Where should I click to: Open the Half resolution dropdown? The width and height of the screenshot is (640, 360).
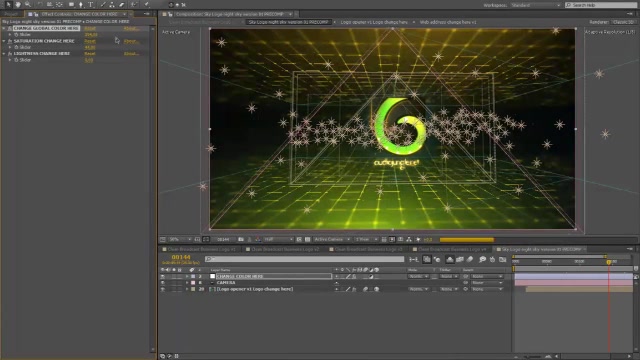coord(278,239)
